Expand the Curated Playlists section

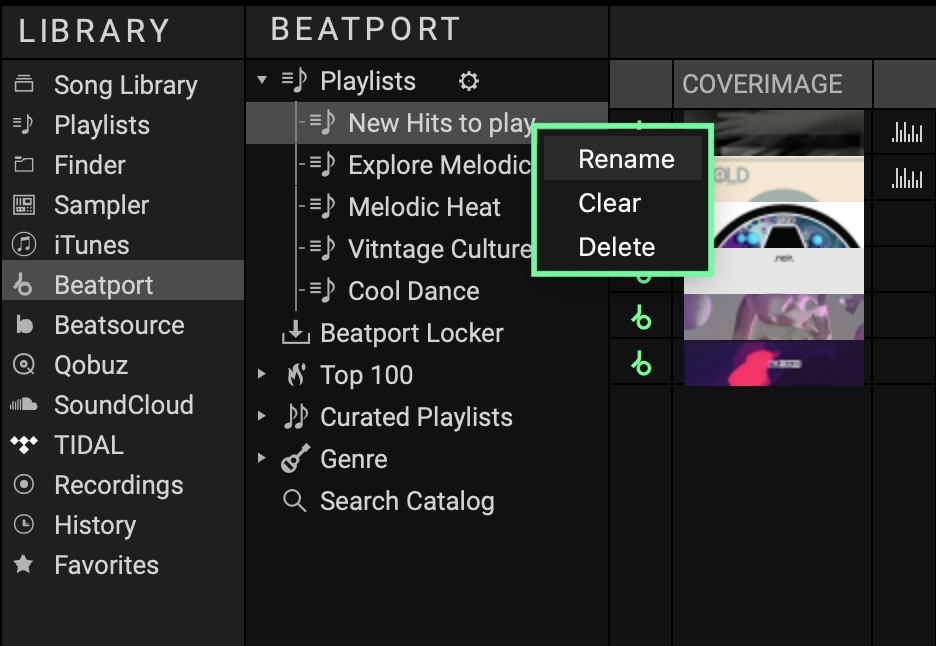(262, 417)
